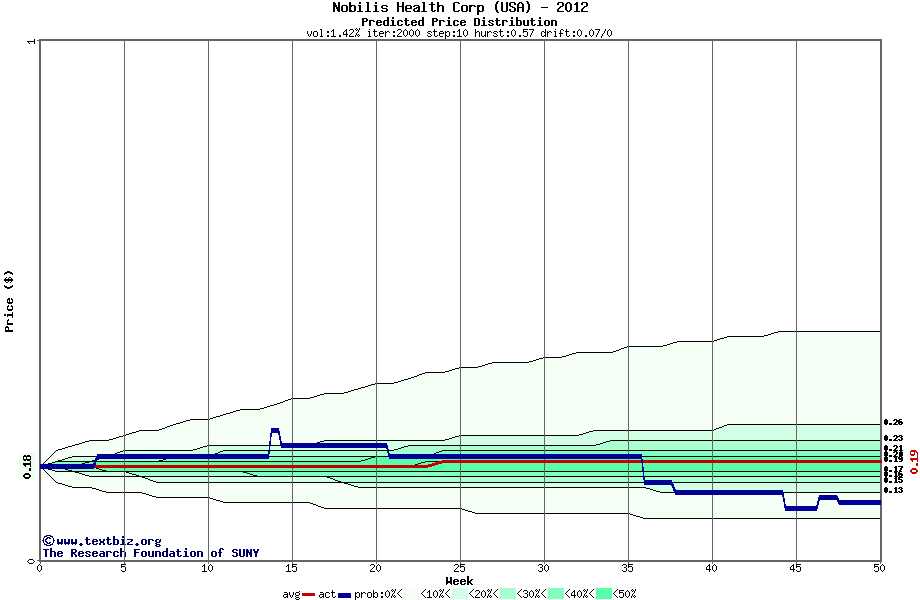Click the x-axis tick label 20
This screenshot has width=920, height=600.
[x=376, y=568]
